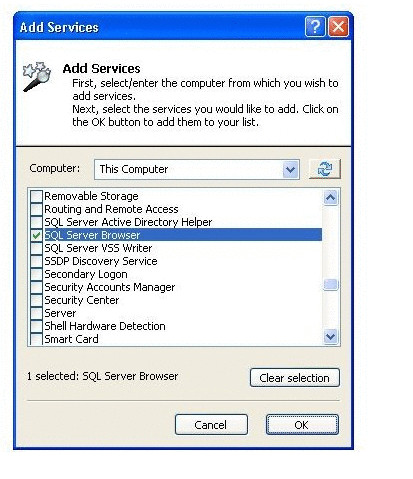
Task: Click the refresh services icon button
Action: pos(325,169)
